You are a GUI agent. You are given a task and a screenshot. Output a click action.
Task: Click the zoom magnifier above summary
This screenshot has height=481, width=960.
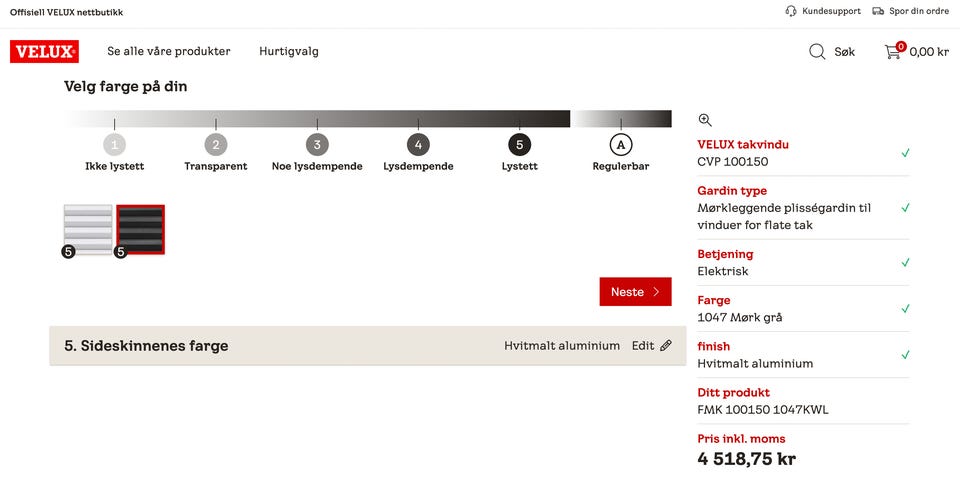point(705,120)
